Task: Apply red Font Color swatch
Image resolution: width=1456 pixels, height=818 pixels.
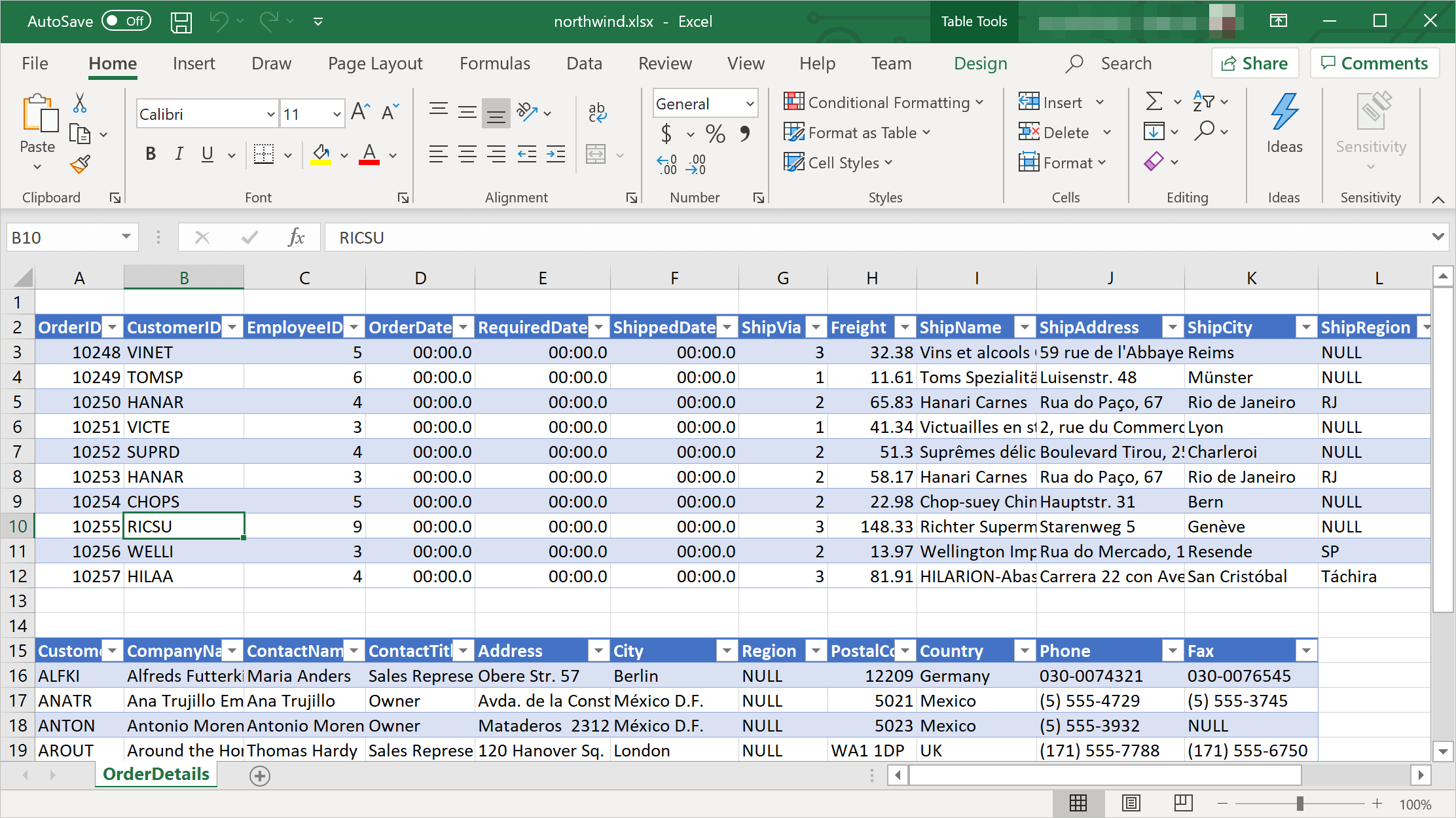Action: tap(369, 155)
